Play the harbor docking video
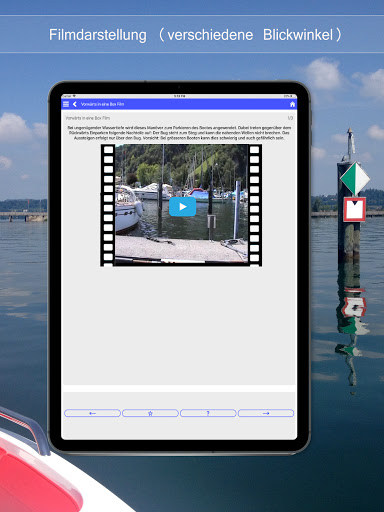384x512 pixels. click(182, 207)
